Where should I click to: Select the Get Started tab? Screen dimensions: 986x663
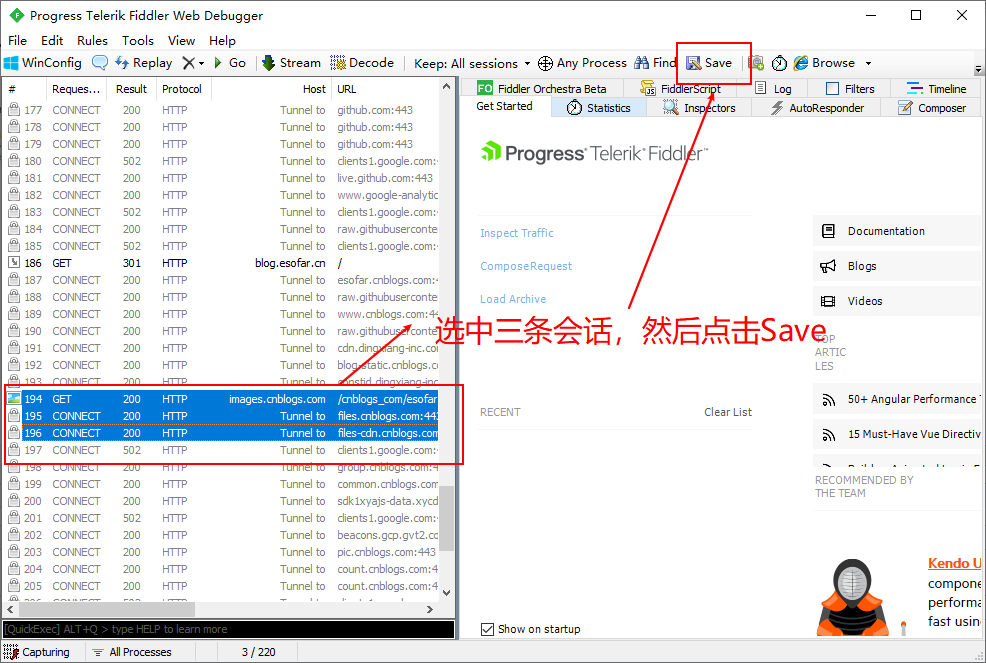pos(504,106)
